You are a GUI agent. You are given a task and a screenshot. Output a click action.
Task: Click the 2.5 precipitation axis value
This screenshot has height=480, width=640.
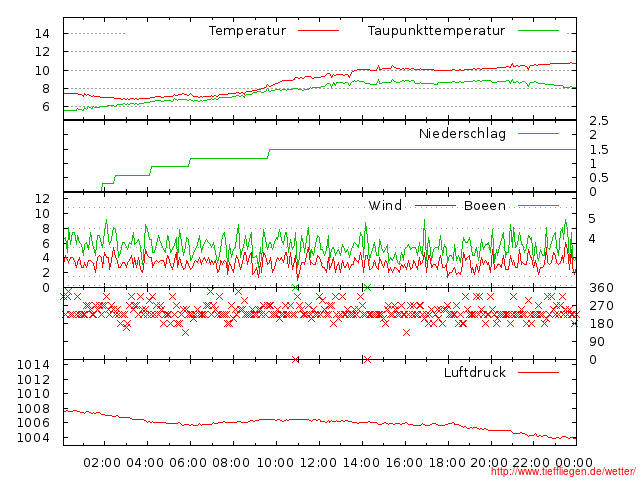coord(599,121)
